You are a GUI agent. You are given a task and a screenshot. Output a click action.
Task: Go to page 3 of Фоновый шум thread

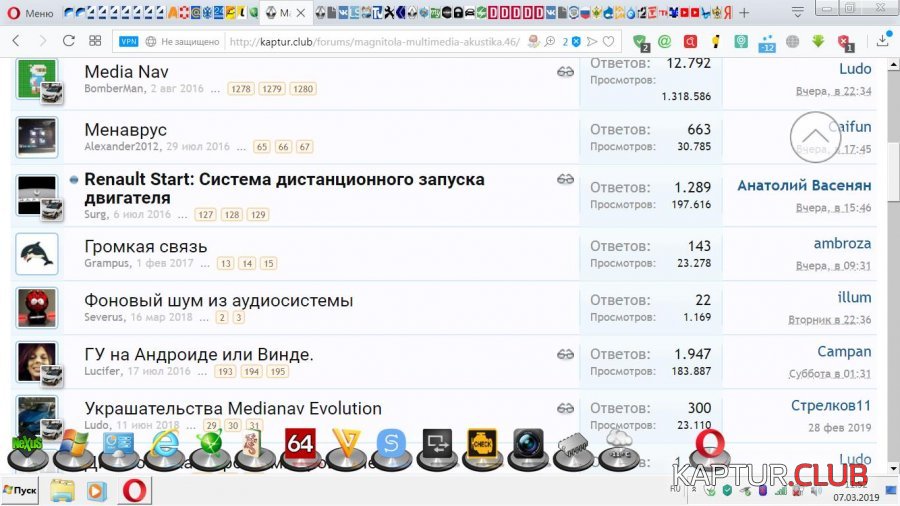click(x=238, y=317)
